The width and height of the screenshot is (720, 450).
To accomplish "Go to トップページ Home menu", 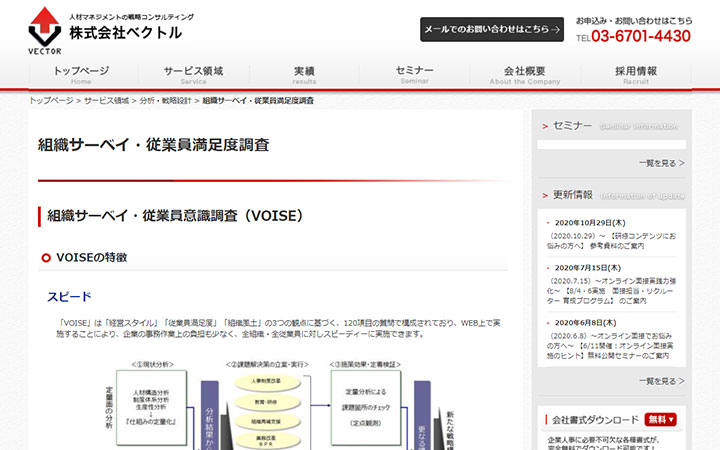I will pos(81,75).
